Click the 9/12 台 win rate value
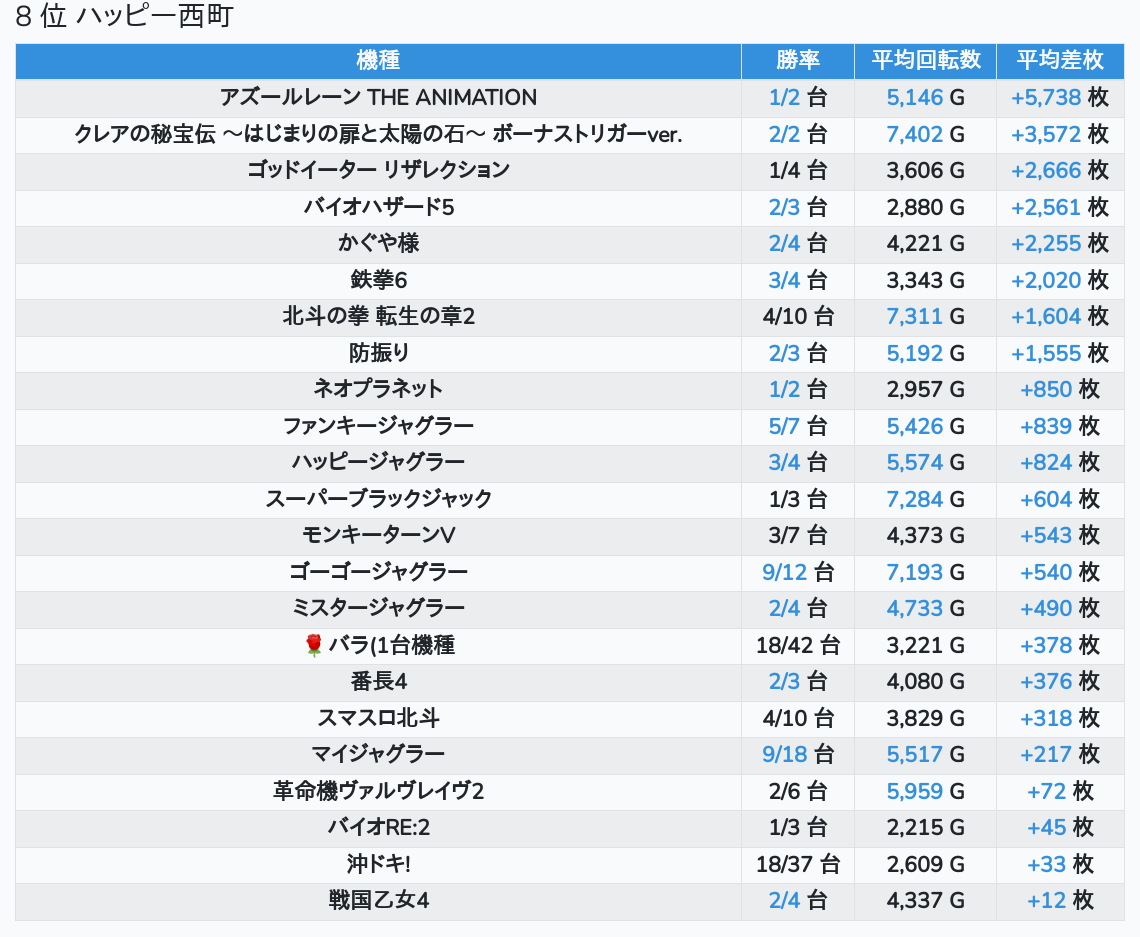The image size is (1140, 937). point(797,573)
